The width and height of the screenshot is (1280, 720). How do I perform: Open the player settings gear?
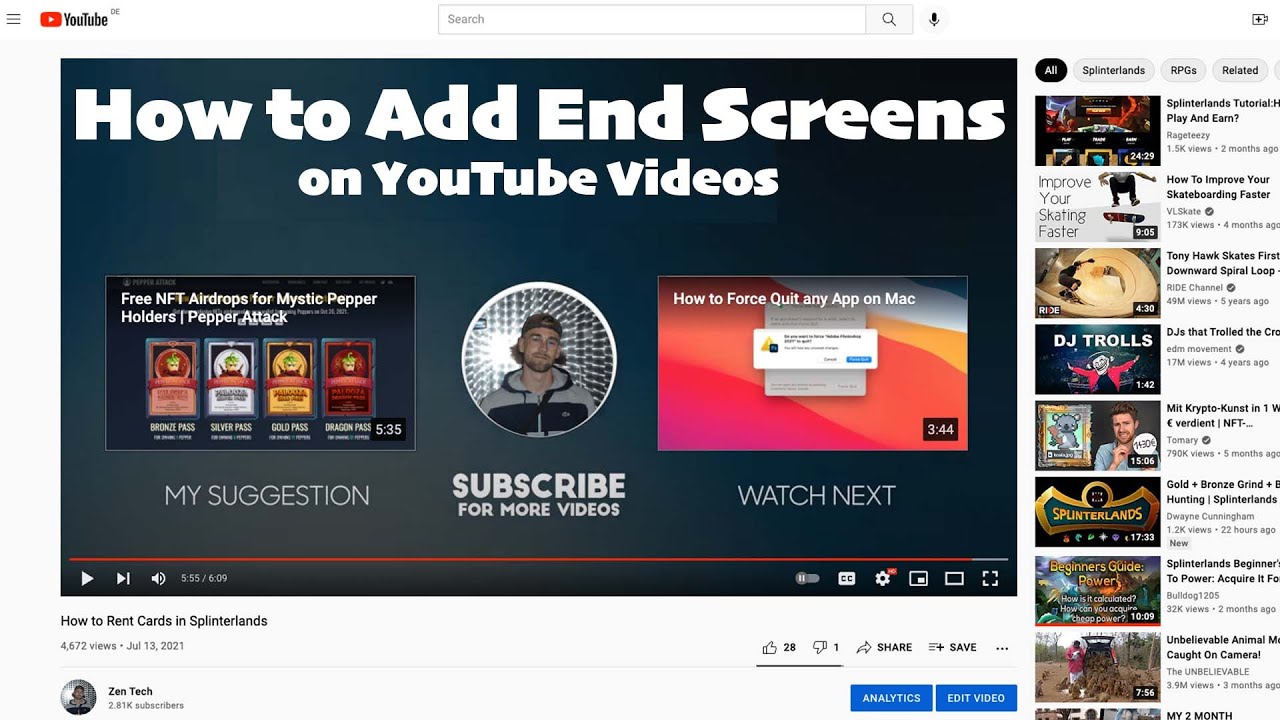[882, 578]
